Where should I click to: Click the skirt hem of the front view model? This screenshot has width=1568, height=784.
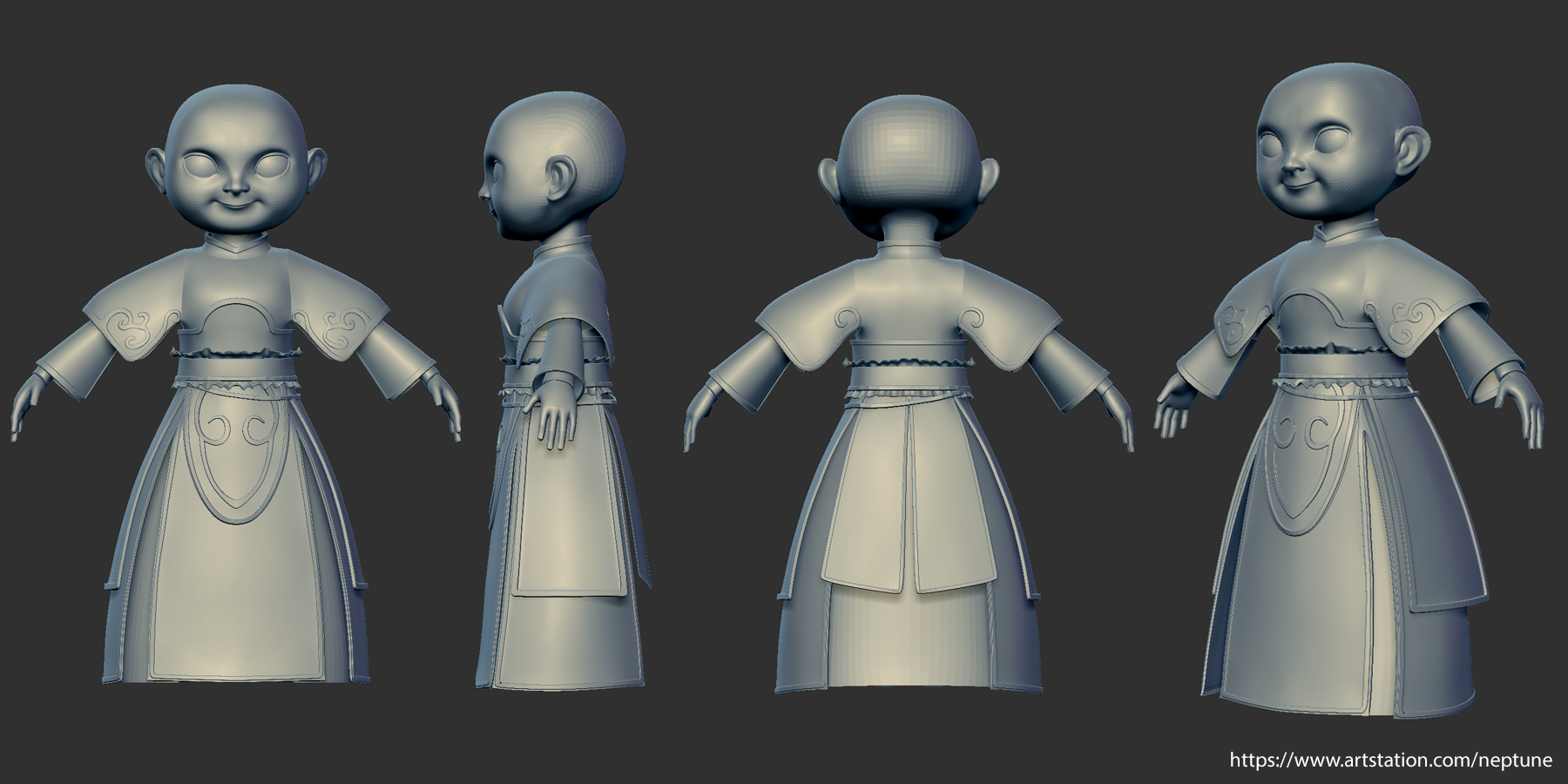pyautogui.click(x=235, y=675)
